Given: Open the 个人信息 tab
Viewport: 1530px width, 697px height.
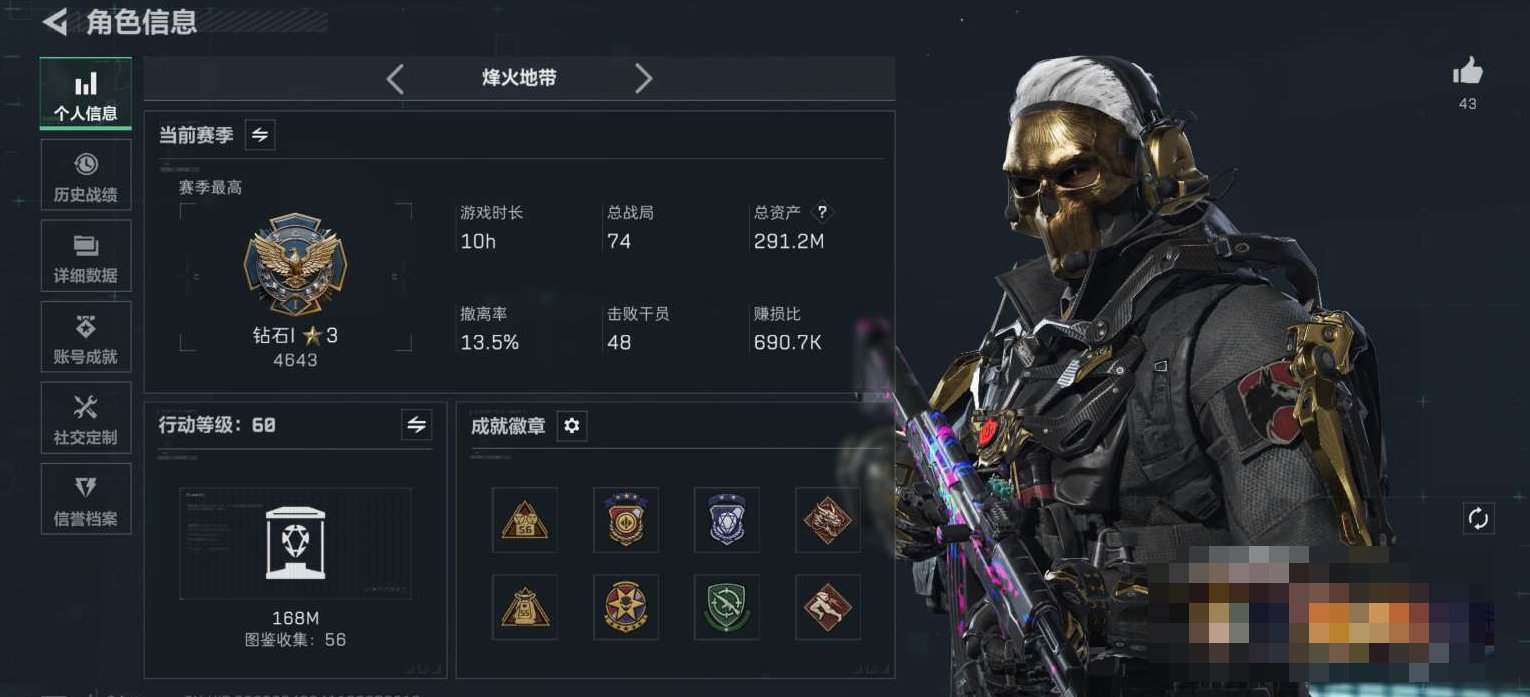Looking at the screenshot, I should click(x=86, y=94).
